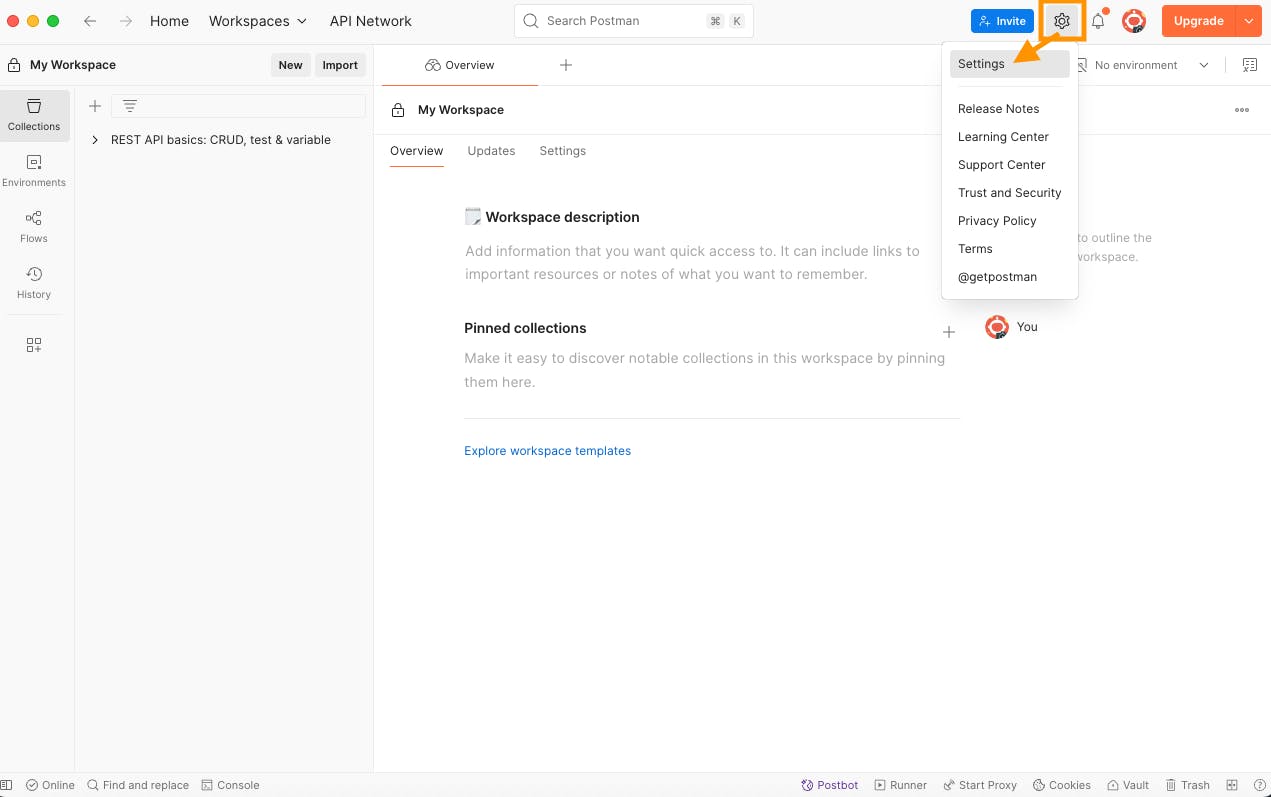Open the environment quick look icon
Image resolution: width=1271 pixels, height=797 pixels.
click(1250, 65)
